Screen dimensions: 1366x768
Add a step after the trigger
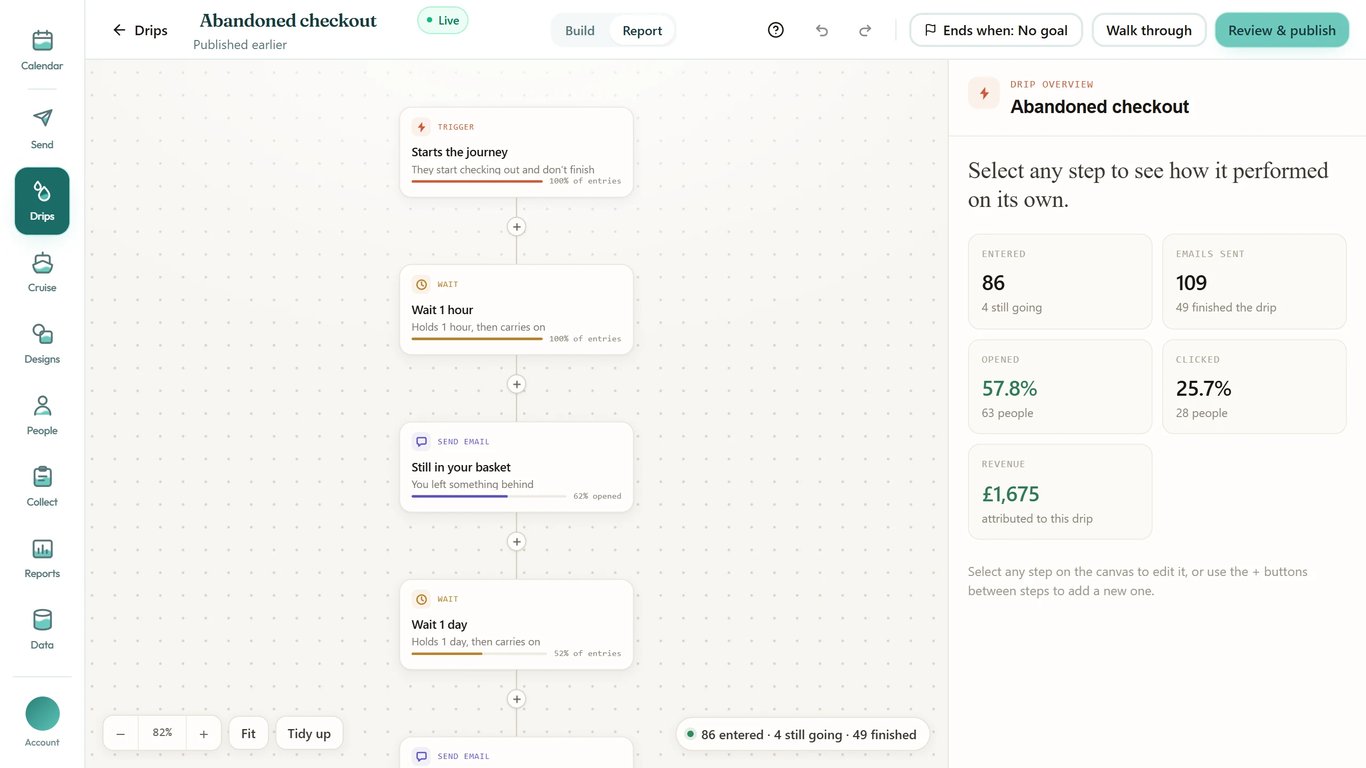[x=517, y=227]
